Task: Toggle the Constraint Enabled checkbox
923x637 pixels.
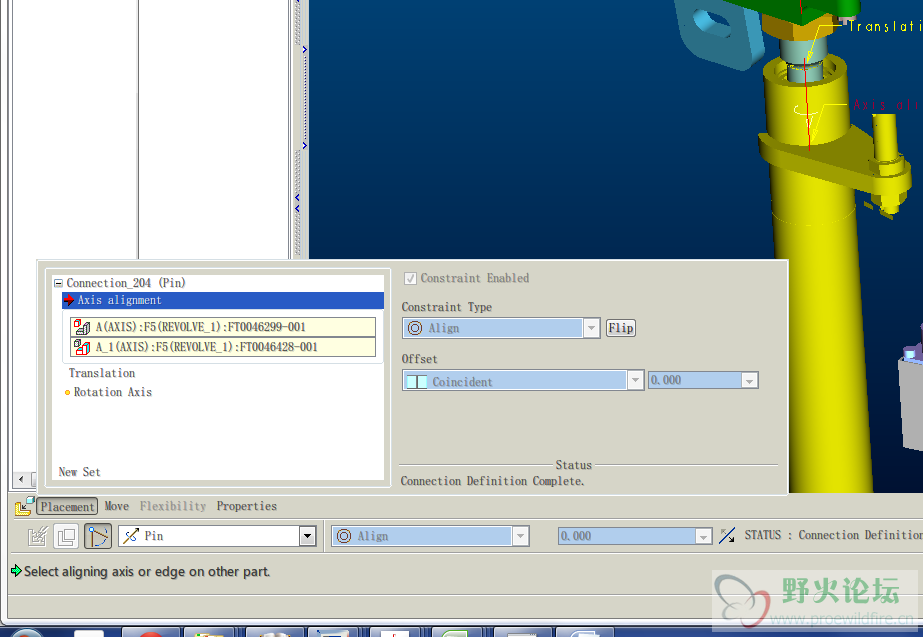Action: (410, 278)
